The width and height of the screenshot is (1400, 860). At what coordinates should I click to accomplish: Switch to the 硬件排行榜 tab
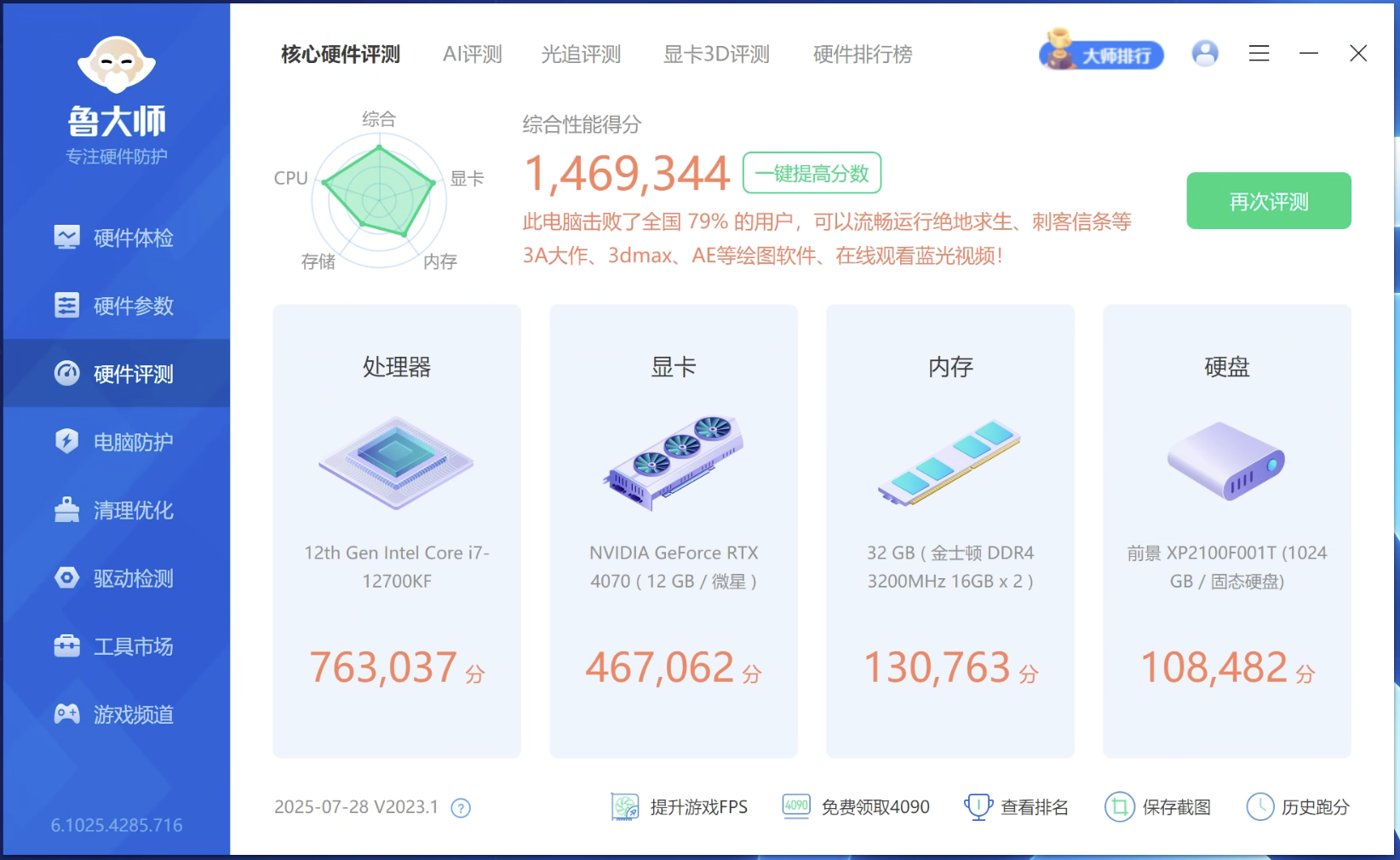point(863,54)
